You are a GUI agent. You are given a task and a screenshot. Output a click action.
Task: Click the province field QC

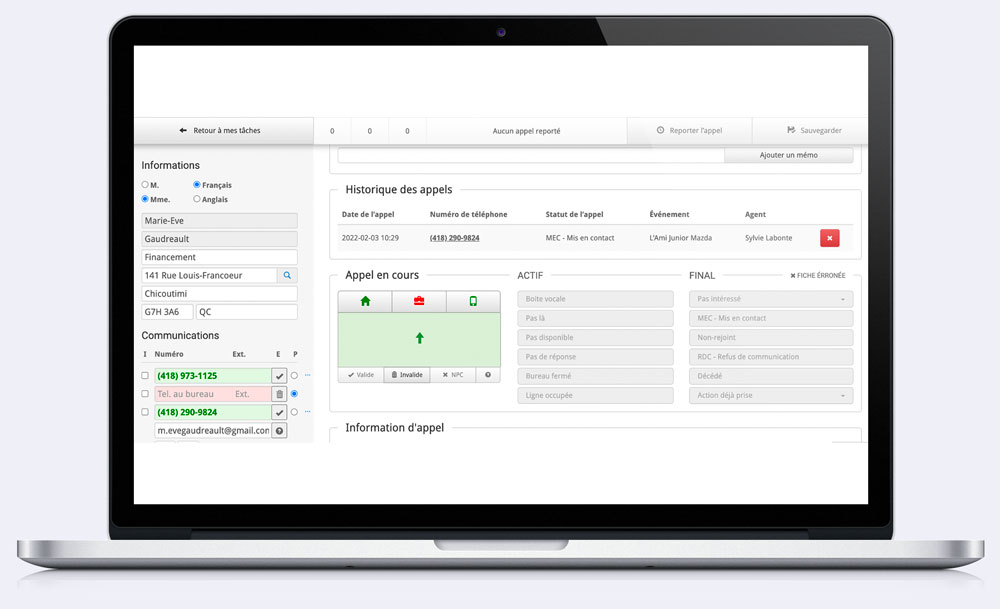[x=247, y=312]
